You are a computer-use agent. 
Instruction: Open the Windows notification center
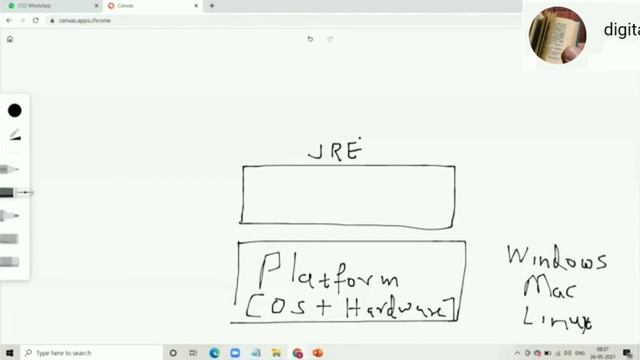tap(627, 353)
